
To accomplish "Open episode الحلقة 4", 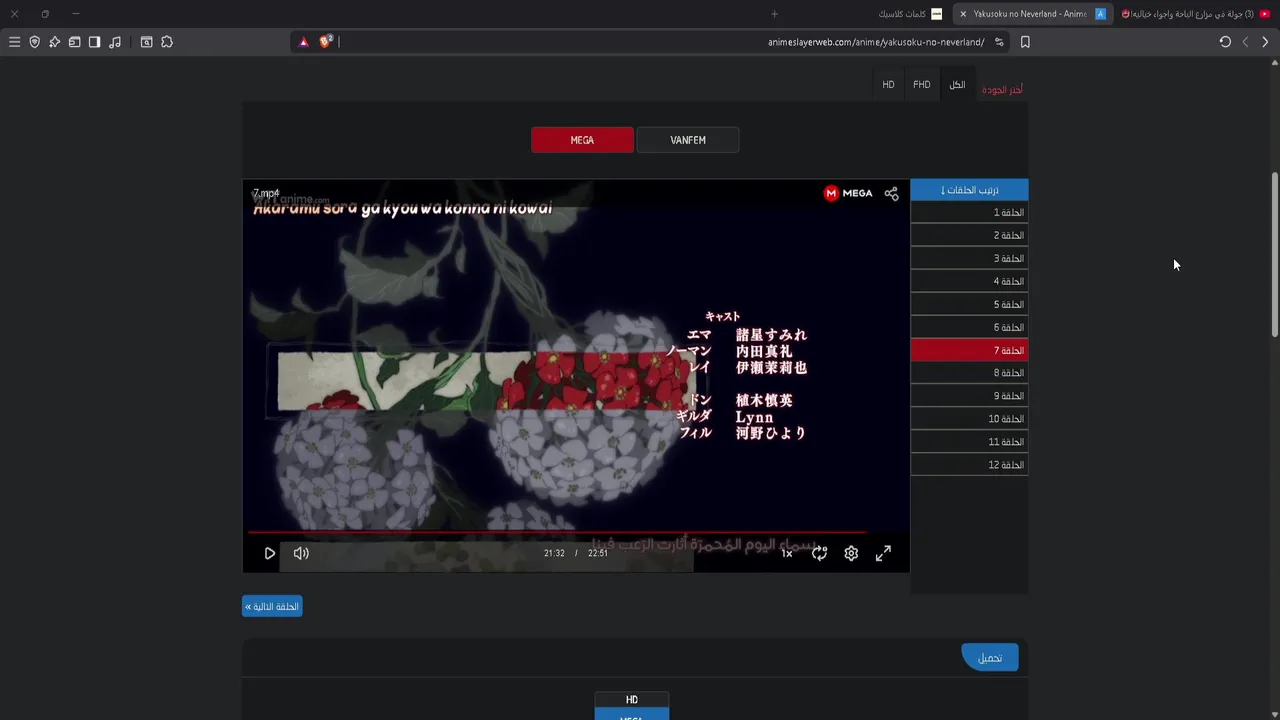I will (x=969, y=282).
